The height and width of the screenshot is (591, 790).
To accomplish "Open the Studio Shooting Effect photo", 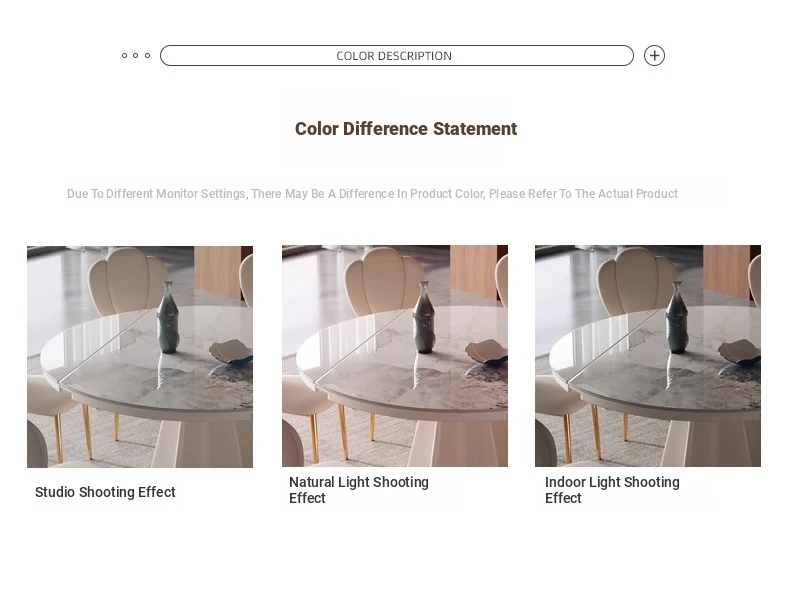I will (140, 356).
